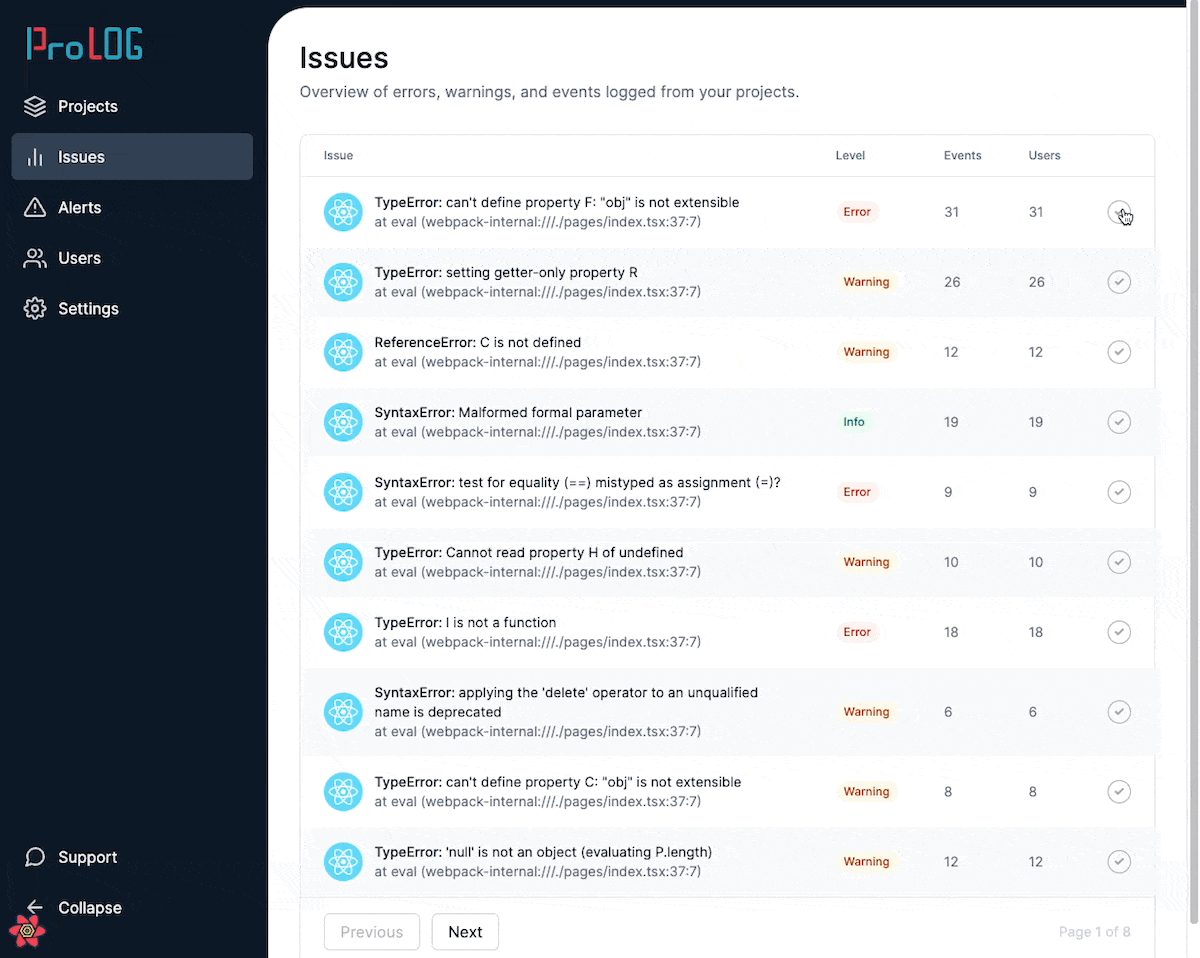Click the Support chat bubble icon
This screenshot has height=958, width=1200.
point(35,857)
